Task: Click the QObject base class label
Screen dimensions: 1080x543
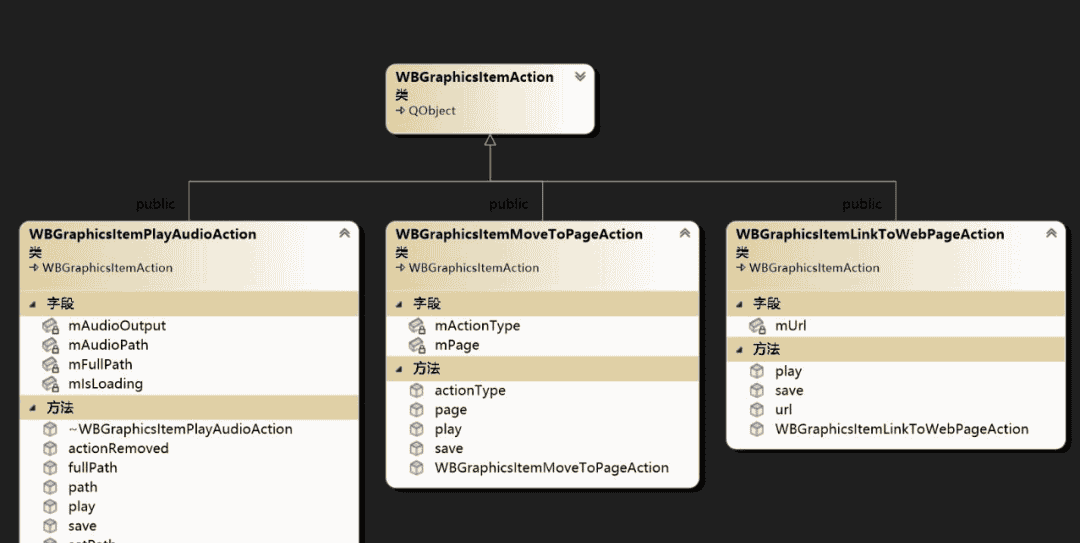Action: 432,111
